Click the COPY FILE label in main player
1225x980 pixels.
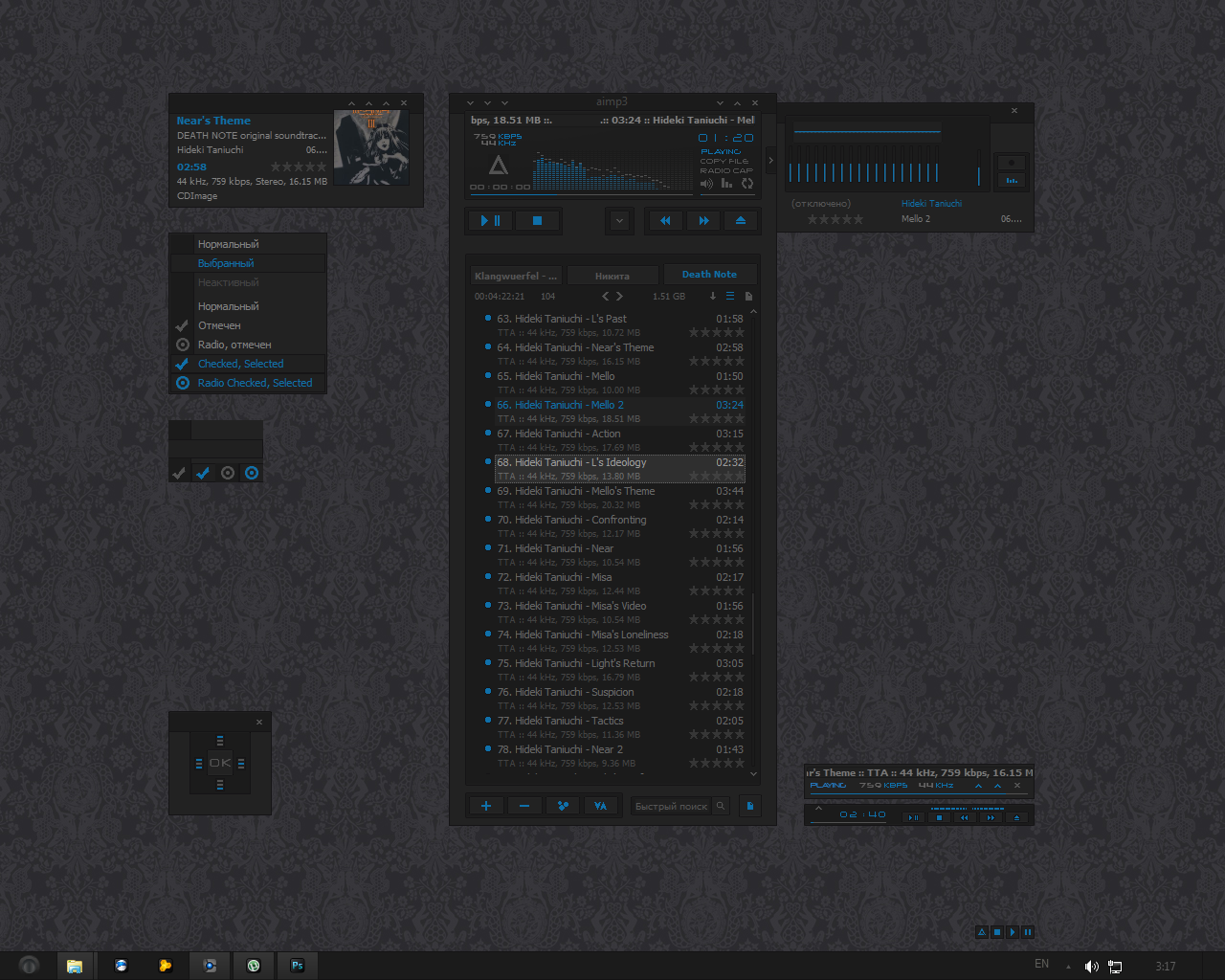724,161
